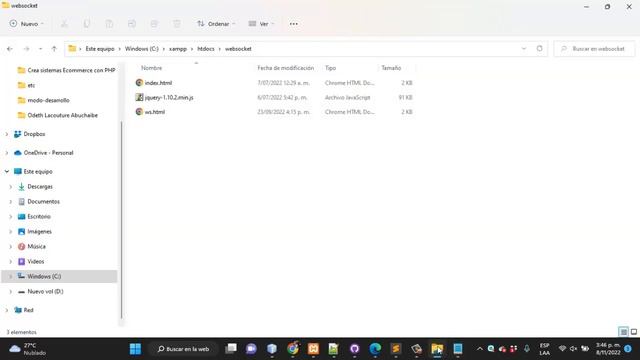The height and width of the screenshot is (360, 640).
Task: Collapse the Este equipo tree node
Action: [7, 171]
